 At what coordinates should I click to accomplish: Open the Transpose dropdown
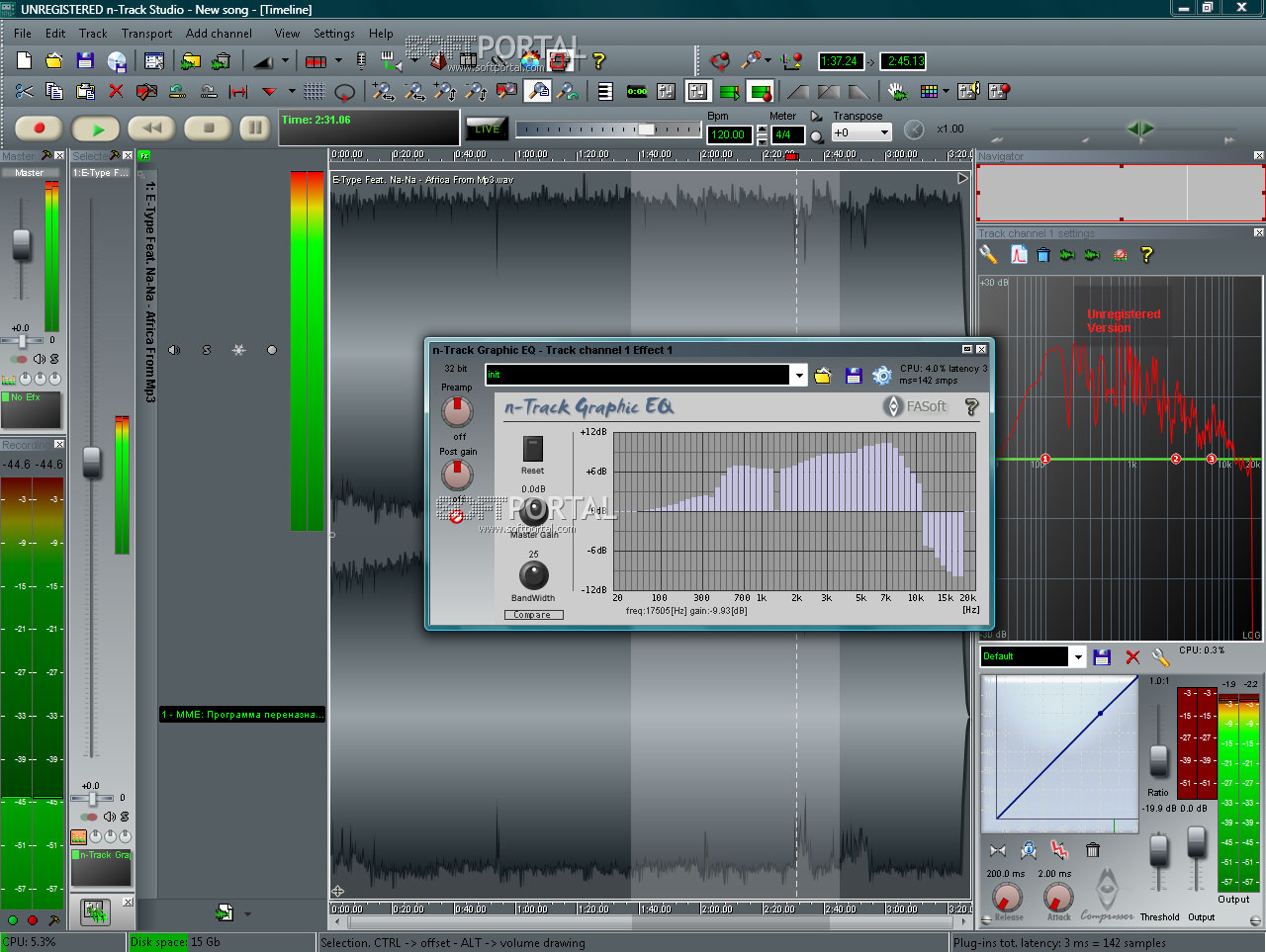coord(884,133)
